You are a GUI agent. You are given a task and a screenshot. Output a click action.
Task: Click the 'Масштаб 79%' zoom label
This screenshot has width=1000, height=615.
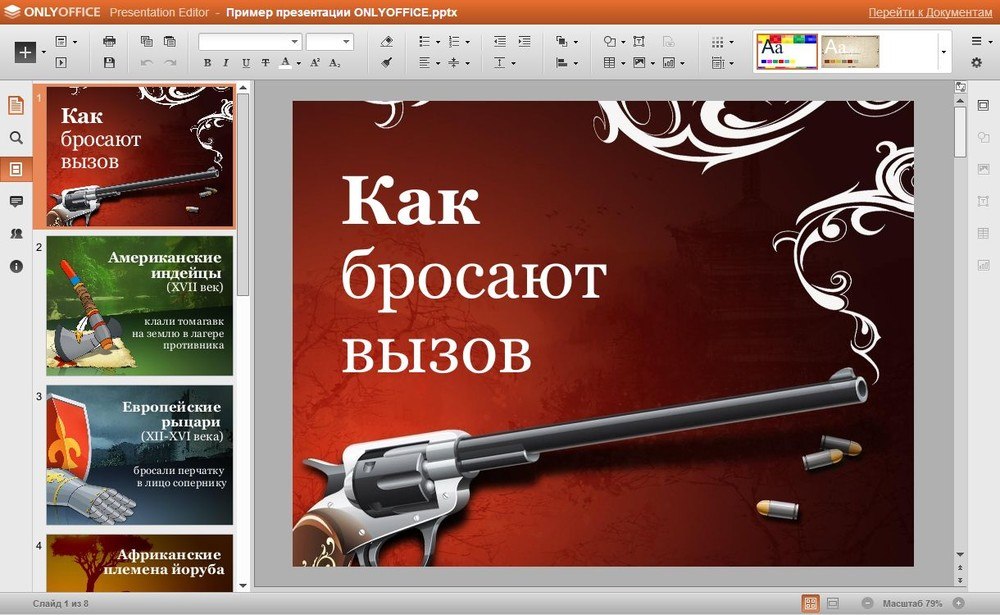(x=912, y=603)
